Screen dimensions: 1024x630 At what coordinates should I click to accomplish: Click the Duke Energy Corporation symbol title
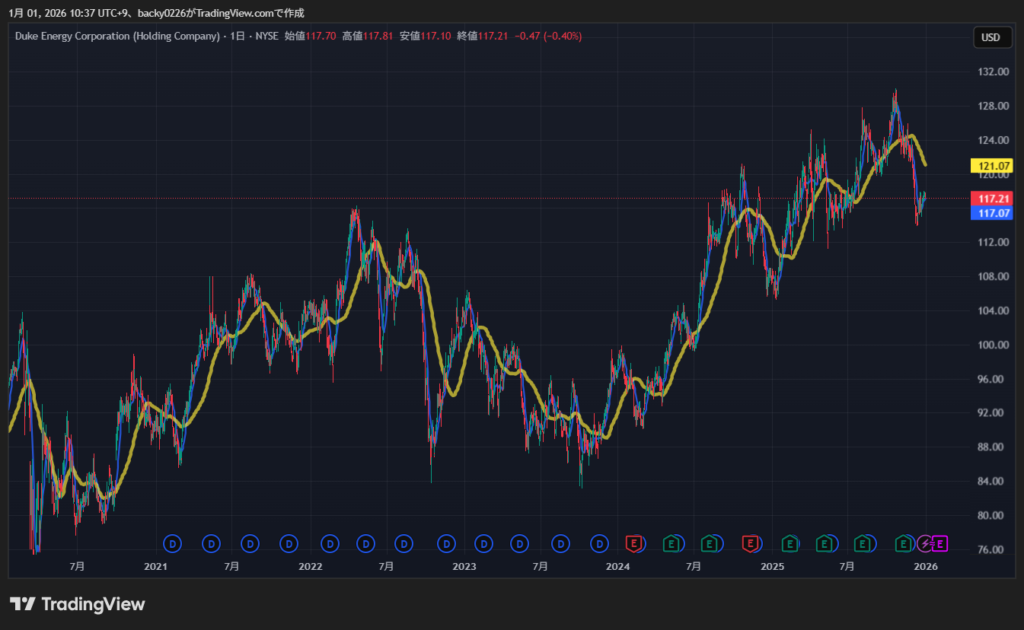coord(117,36)
